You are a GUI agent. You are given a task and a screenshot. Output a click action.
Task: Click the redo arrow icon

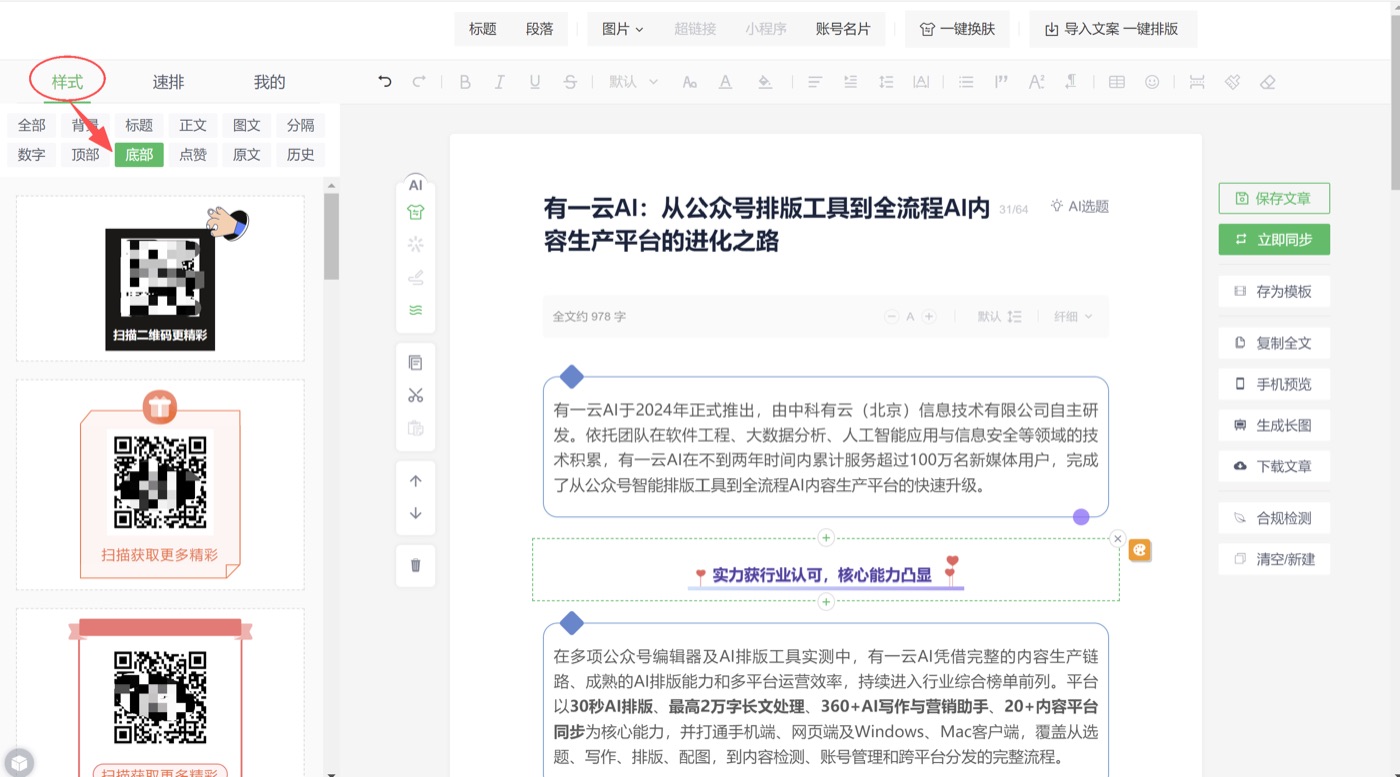click(419, 82)
